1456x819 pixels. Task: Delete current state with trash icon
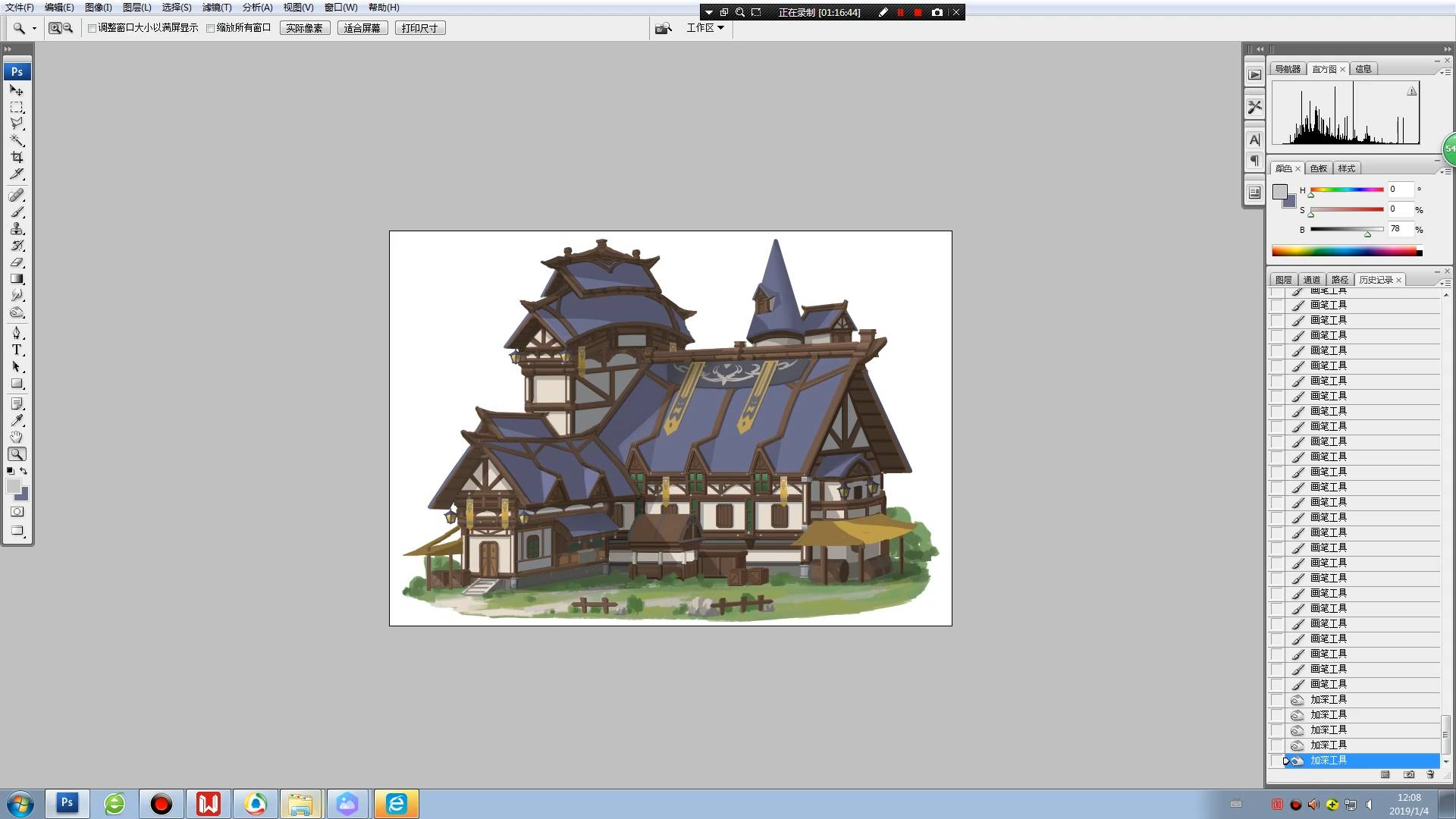pyautogui.click(x=1430, y=774)
